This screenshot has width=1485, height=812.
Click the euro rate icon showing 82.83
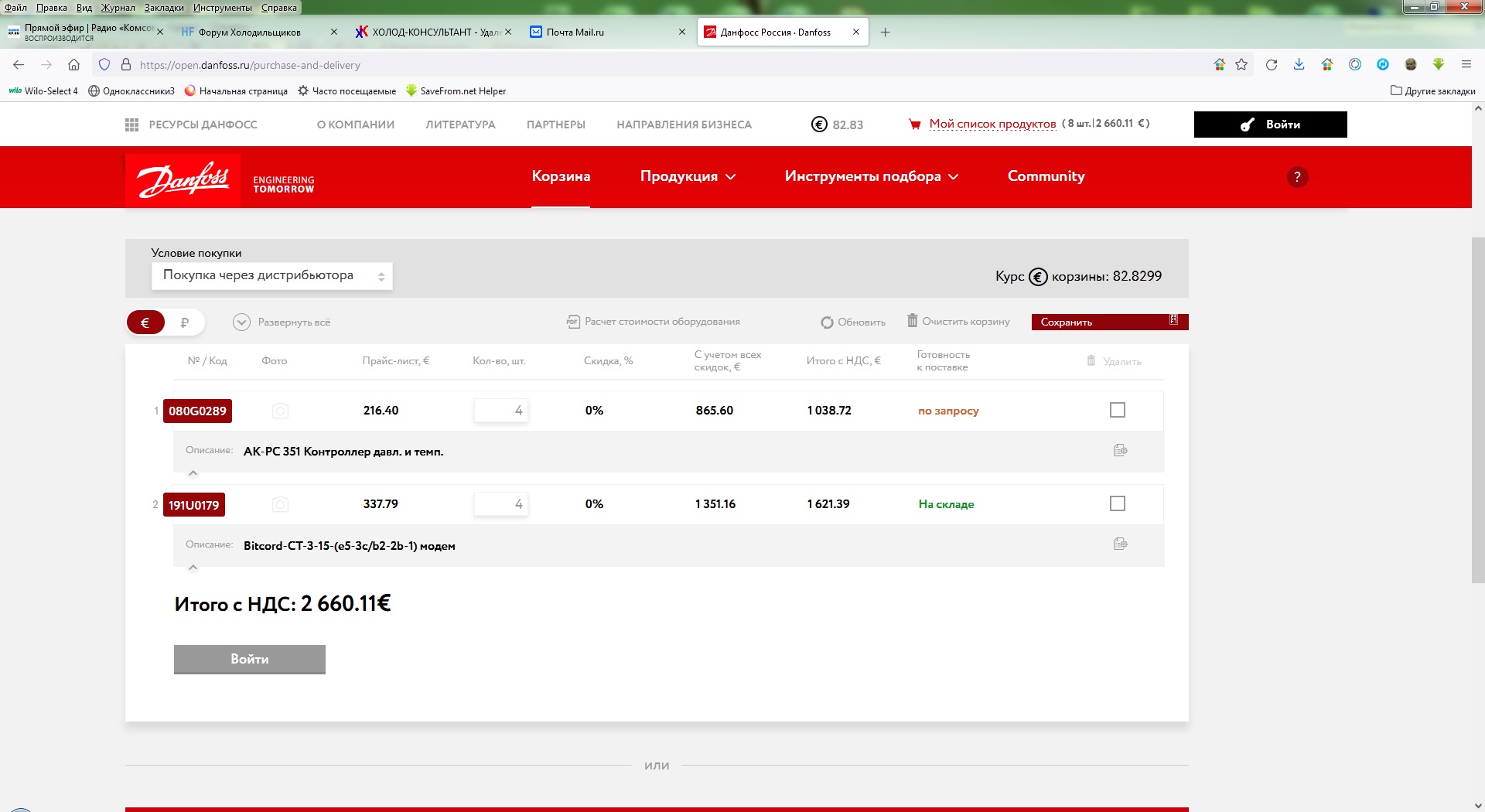point(819,125)
